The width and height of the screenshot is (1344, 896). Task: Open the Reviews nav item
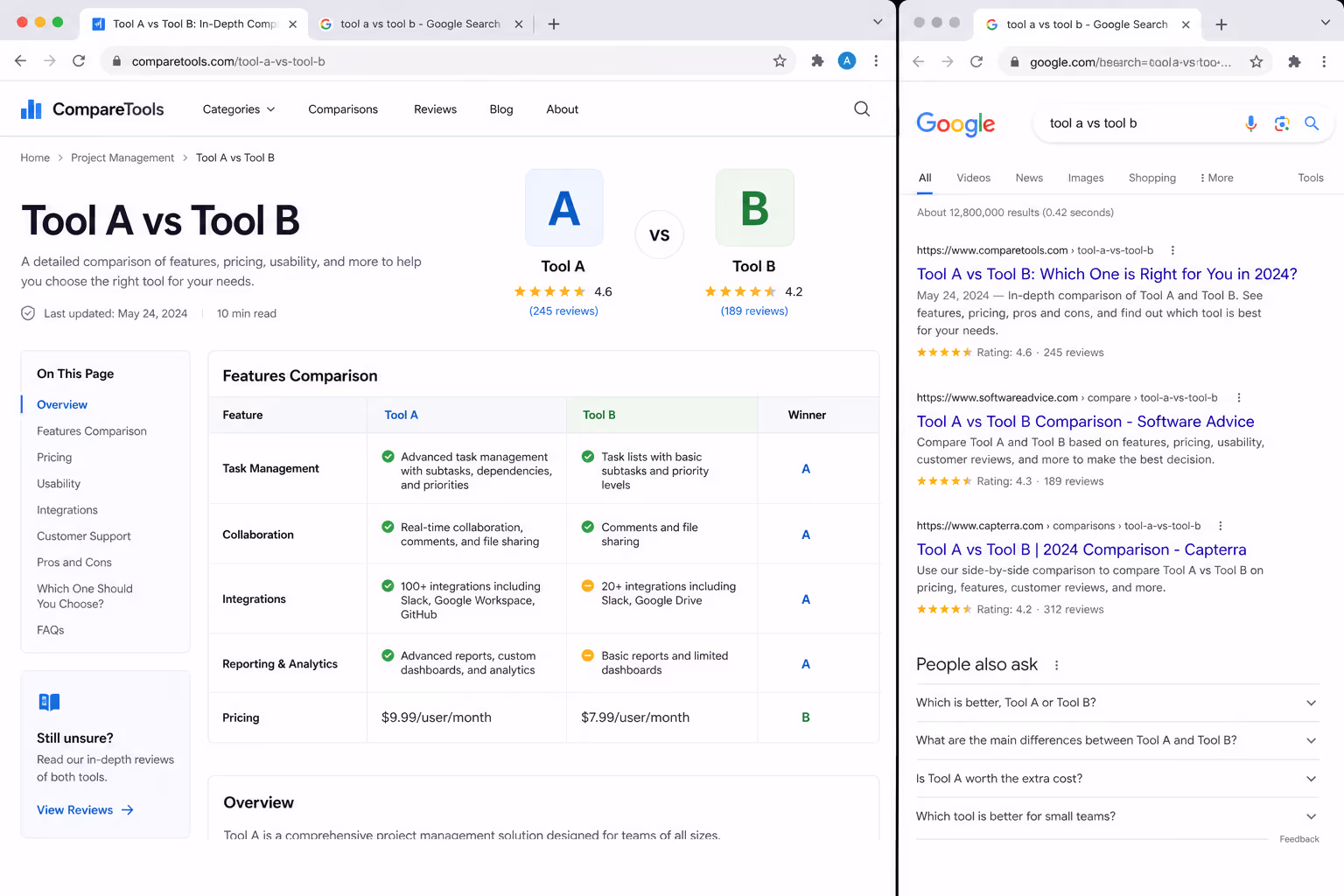(435, 109)
